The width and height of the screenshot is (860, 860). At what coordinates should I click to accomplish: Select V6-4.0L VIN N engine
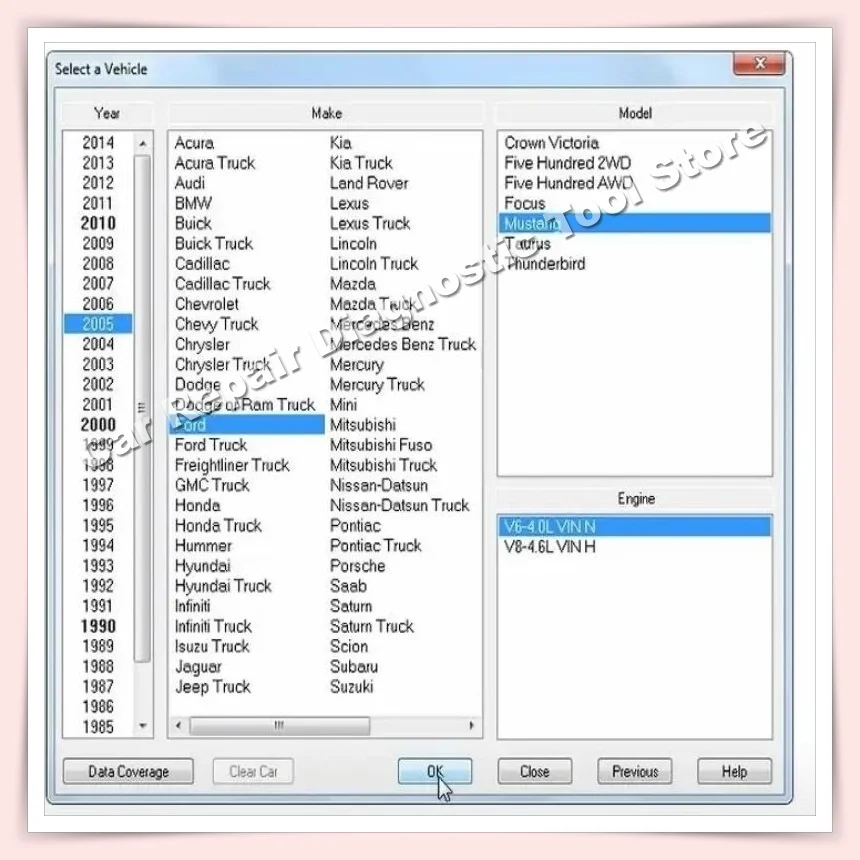[635, 527]
